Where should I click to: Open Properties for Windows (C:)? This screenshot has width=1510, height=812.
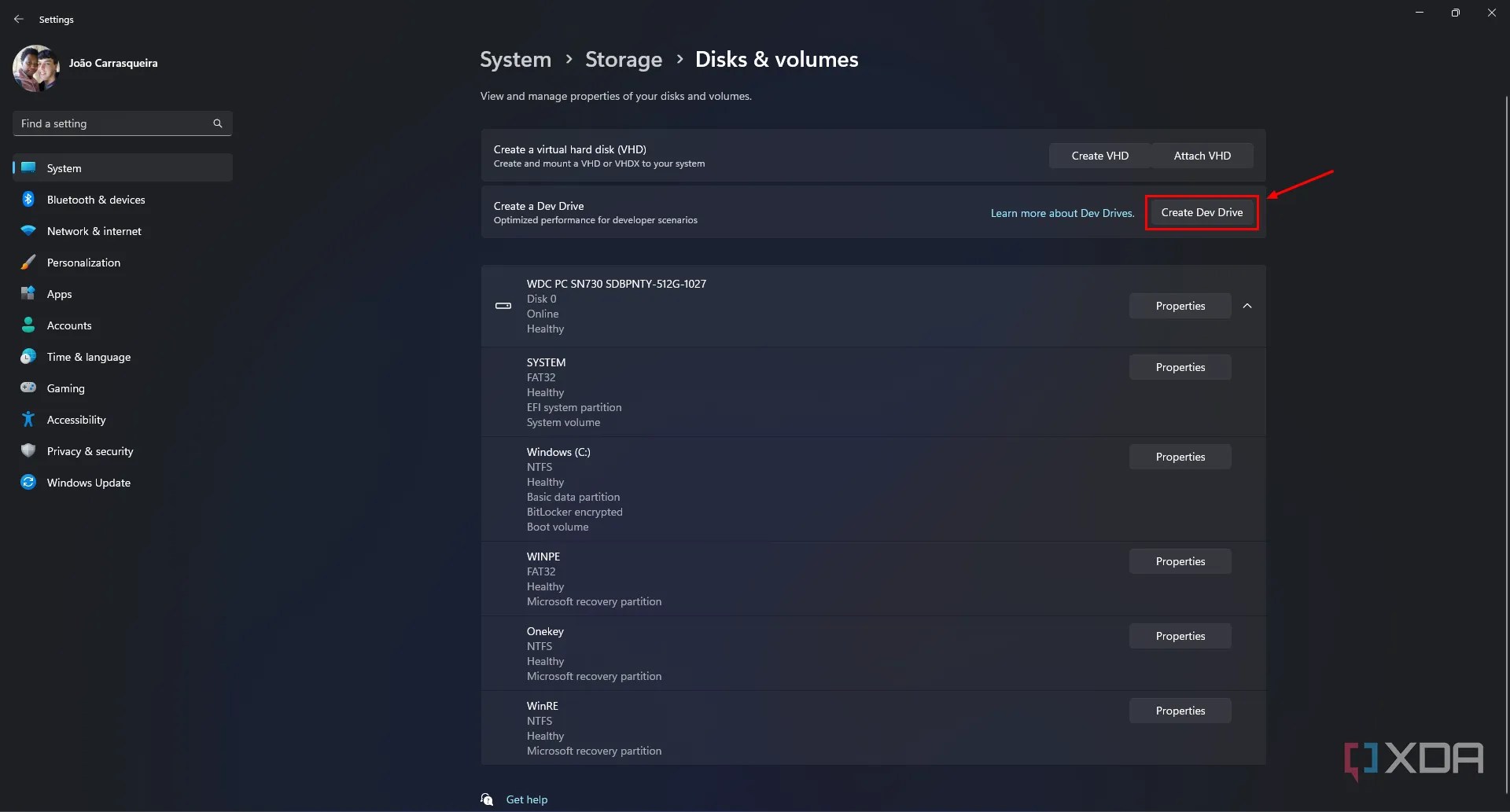pyautogui.click(x=1180, y=456)
